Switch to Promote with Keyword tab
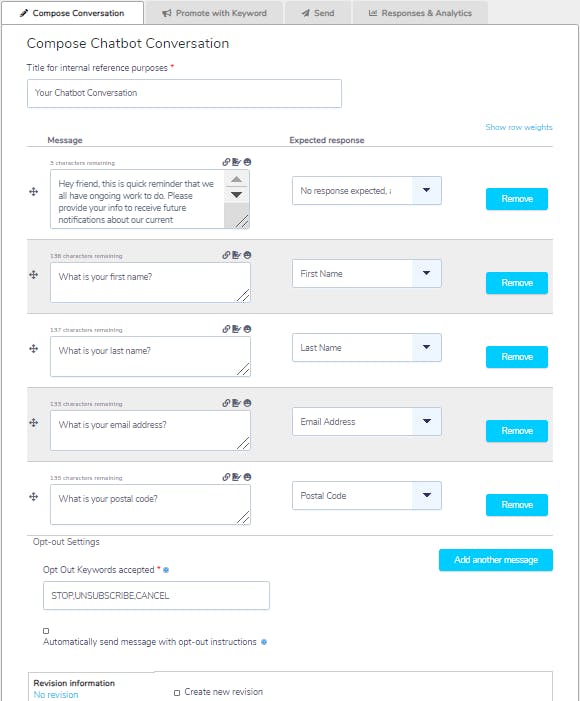 pos(214,13)
